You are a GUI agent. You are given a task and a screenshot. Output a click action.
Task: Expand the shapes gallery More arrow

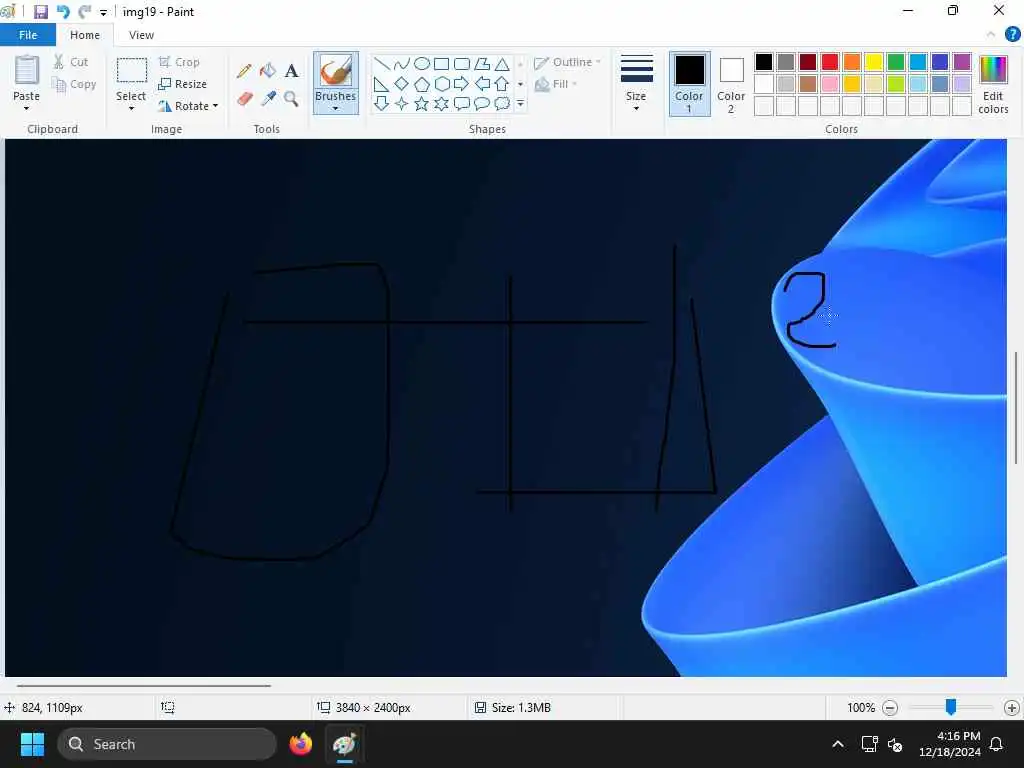coord(520,103)
